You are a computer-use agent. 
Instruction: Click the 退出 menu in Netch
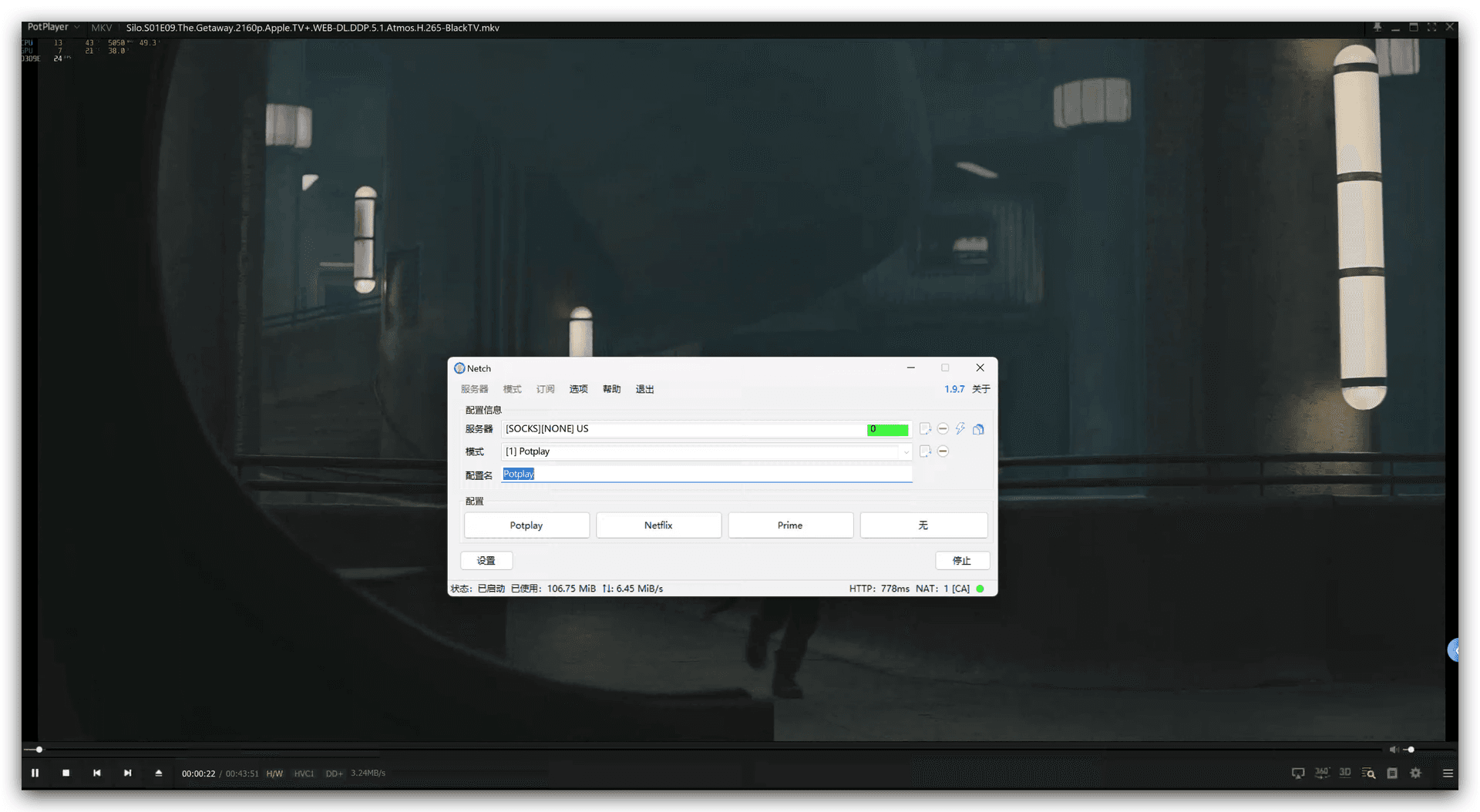click(645, 389)
